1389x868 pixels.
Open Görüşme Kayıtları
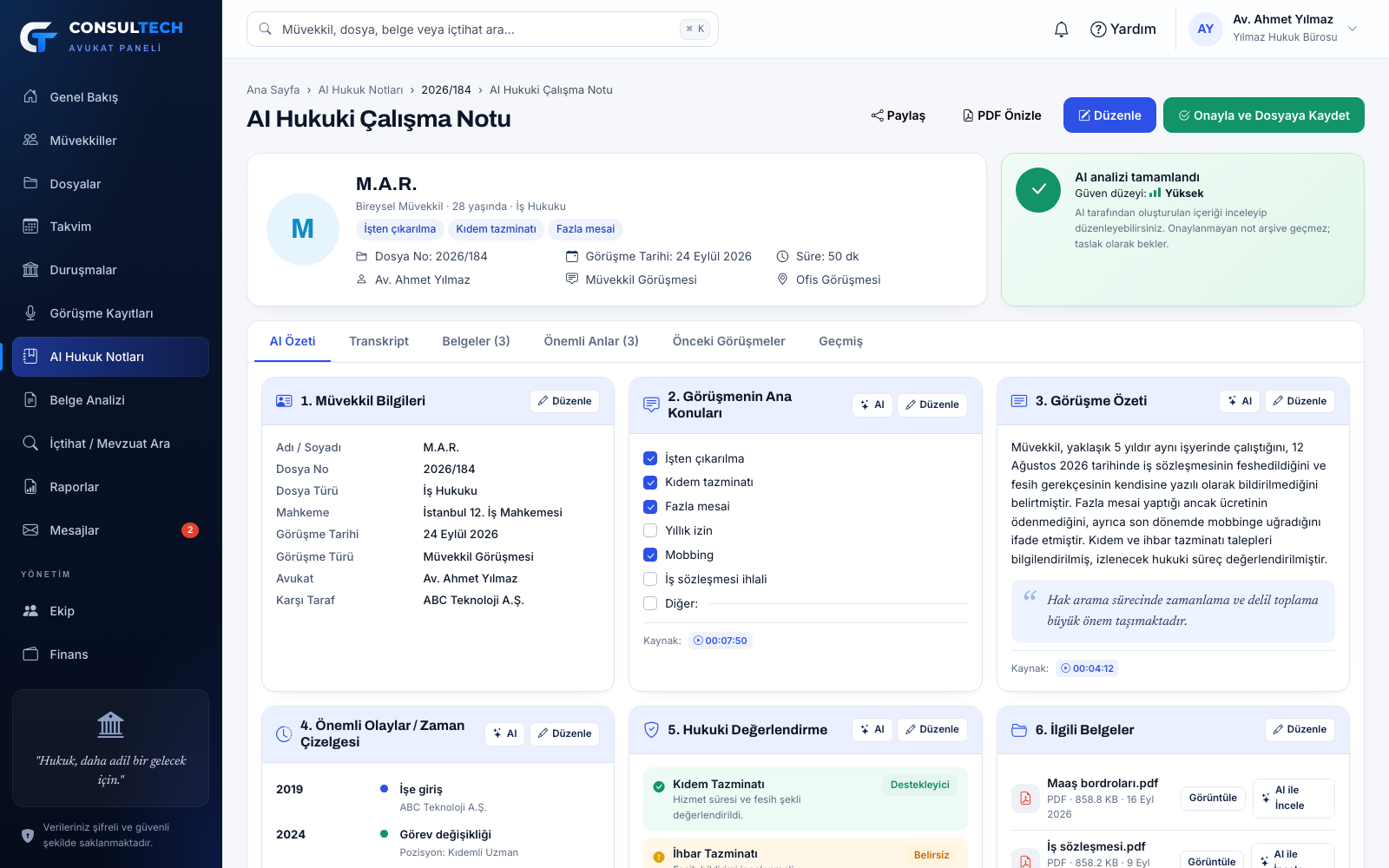pos(110,313)
